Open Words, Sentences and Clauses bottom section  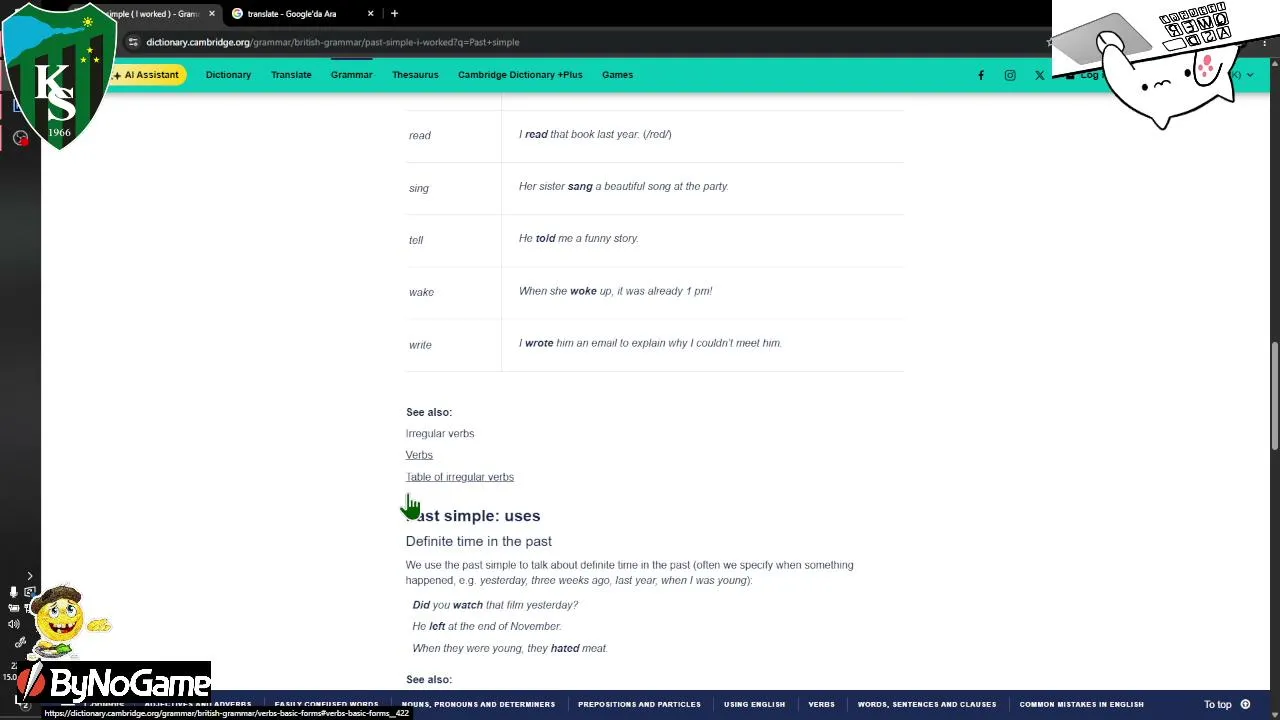(927, 704)
